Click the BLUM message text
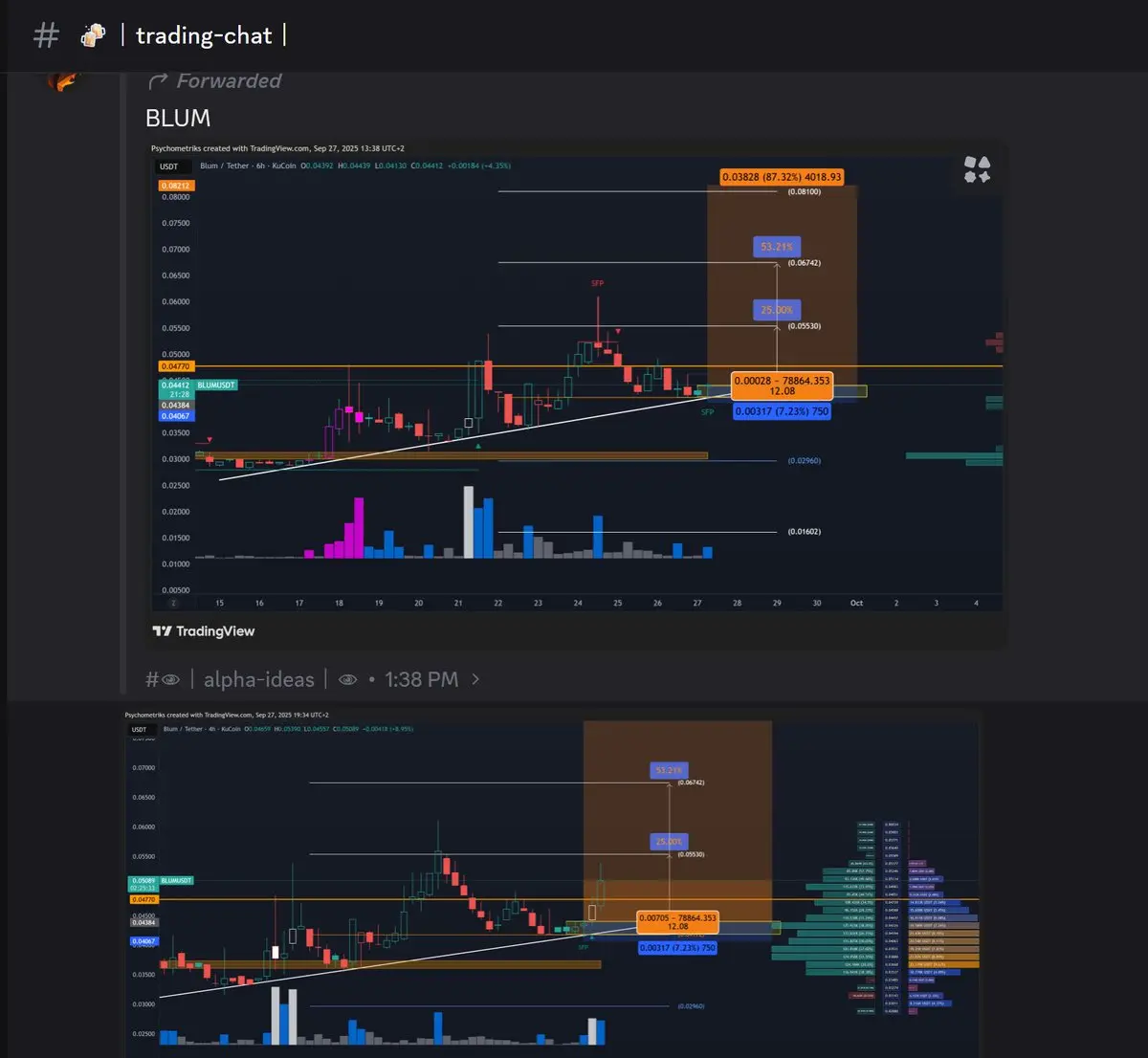 [x=178, y=118]
